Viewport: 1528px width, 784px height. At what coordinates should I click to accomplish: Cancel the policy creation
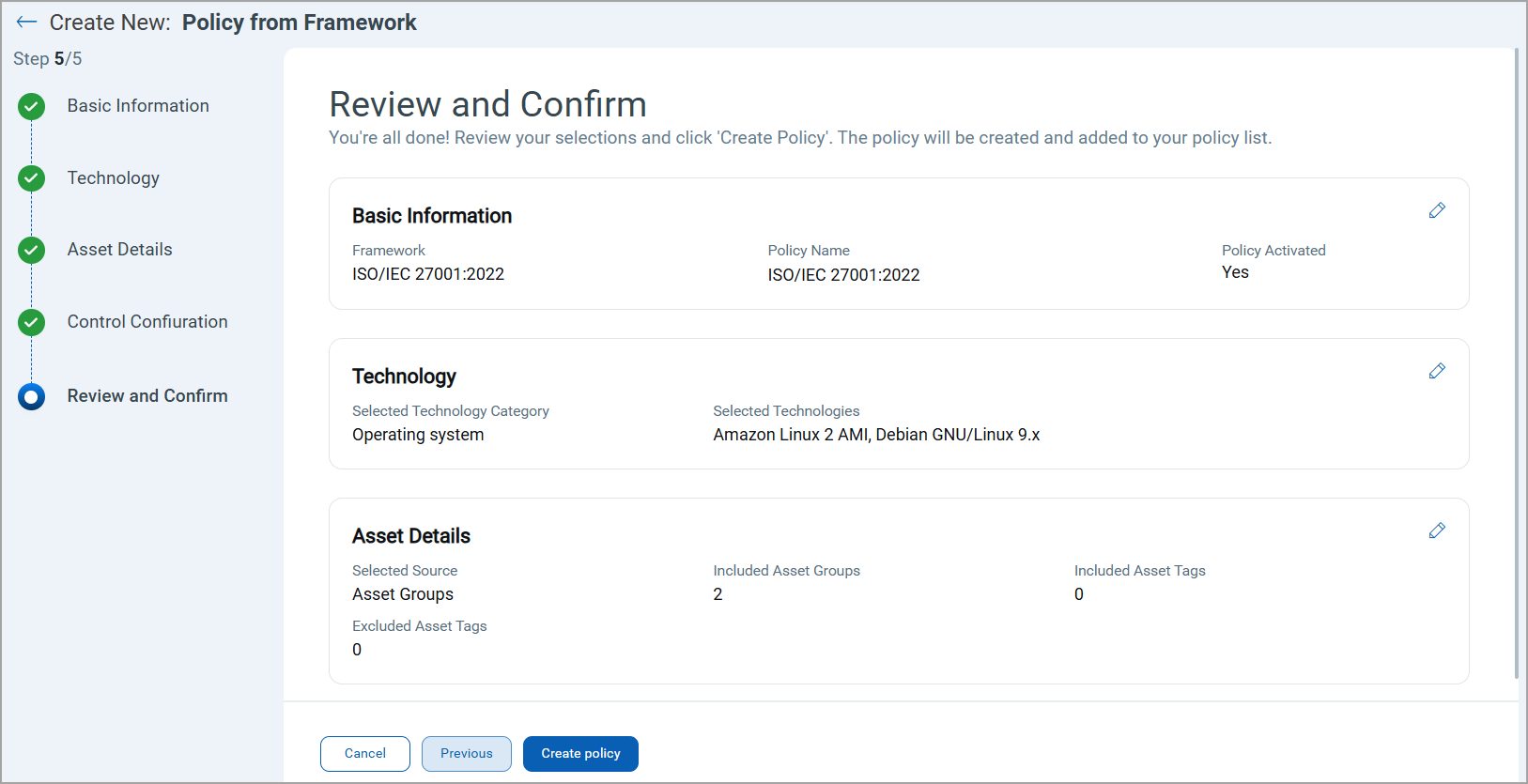click(x=364, y=754)
